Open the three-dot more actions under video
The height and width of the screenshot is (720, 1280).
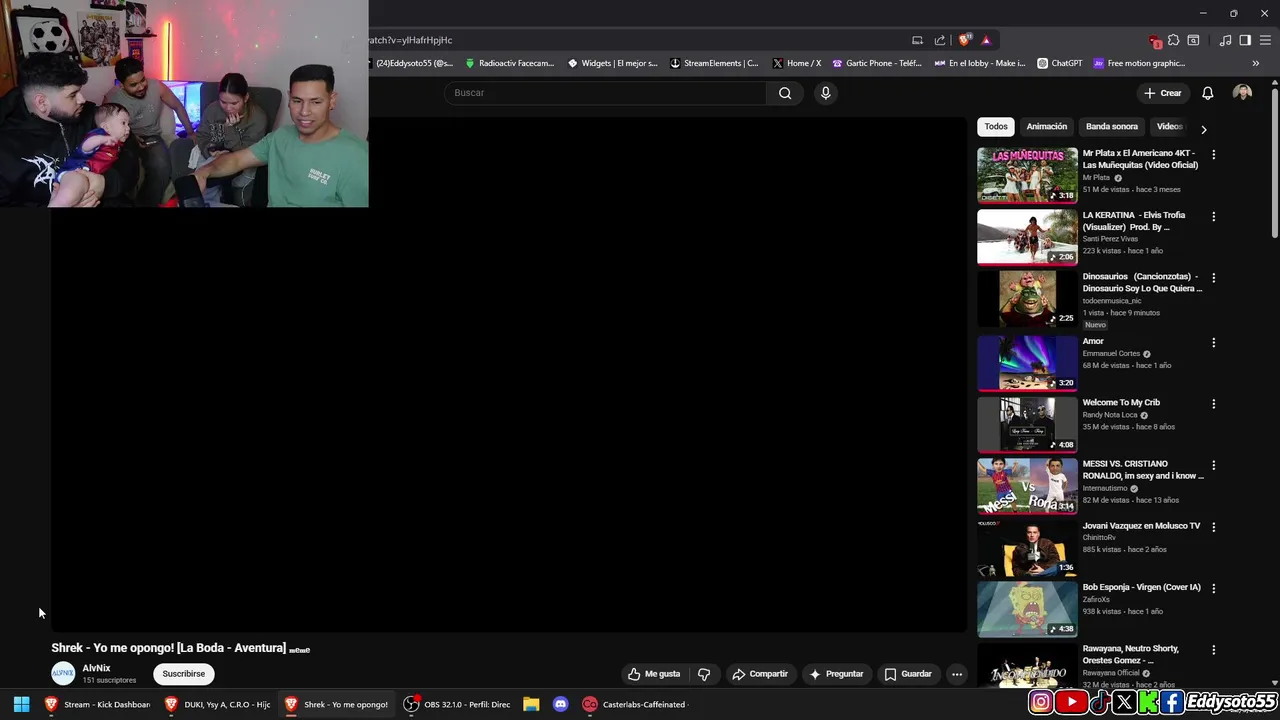(957, 674)
